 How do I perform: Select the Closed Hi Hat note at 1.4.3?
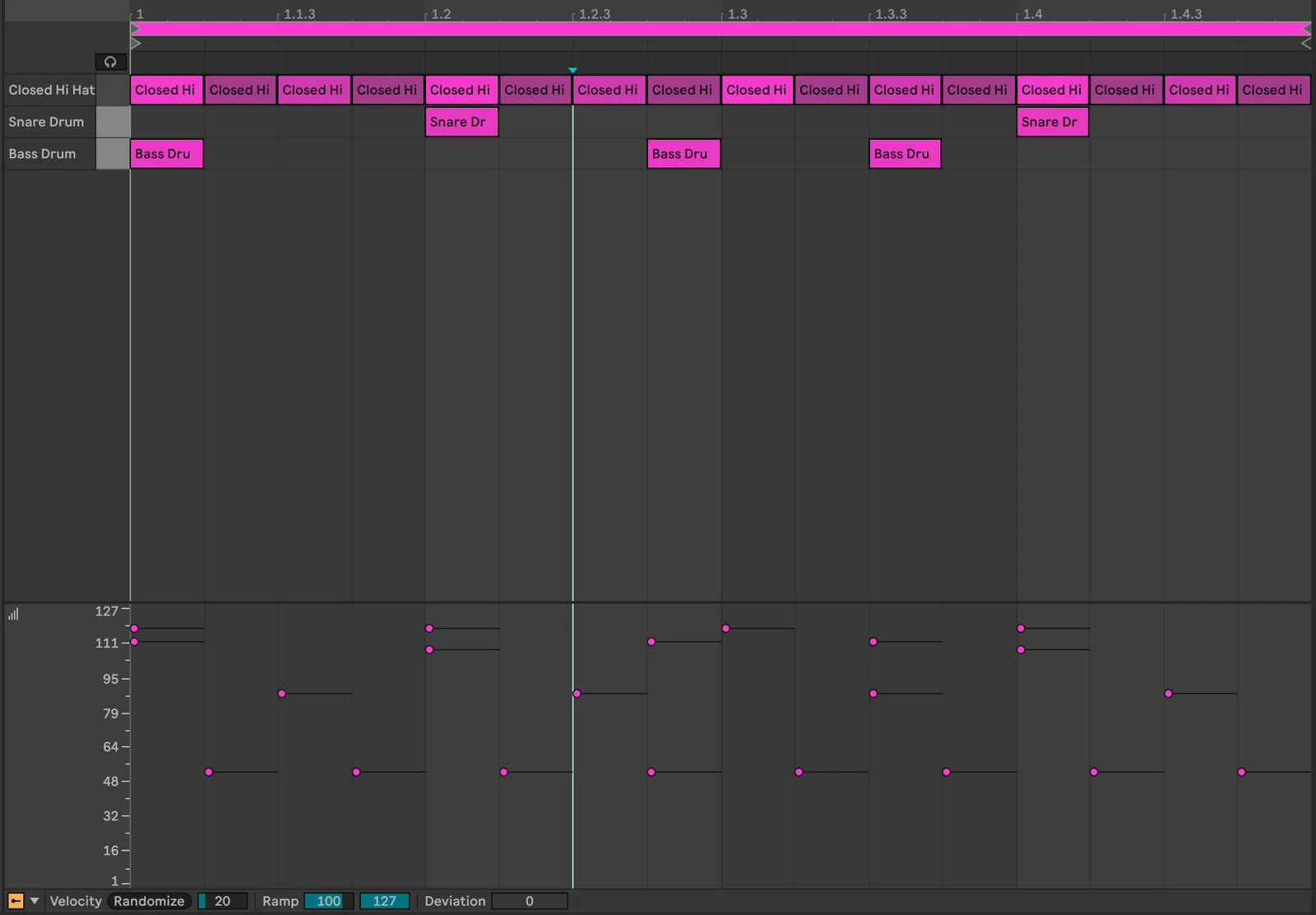tap(1200, 90)
